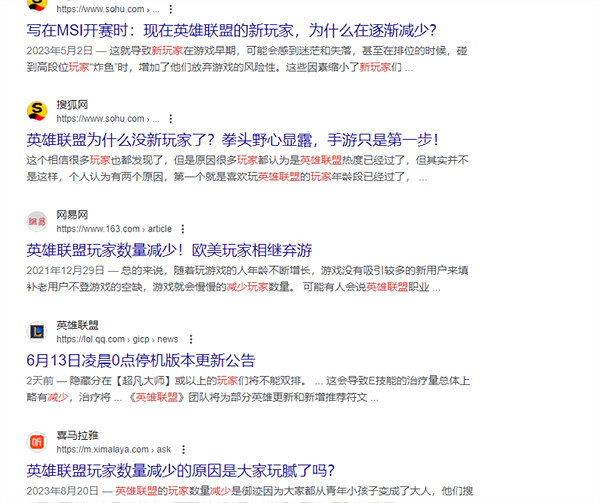This screenshot has width=600, height=503.
Task: Click the 网易网 site favicon
Action: (37, 221)
